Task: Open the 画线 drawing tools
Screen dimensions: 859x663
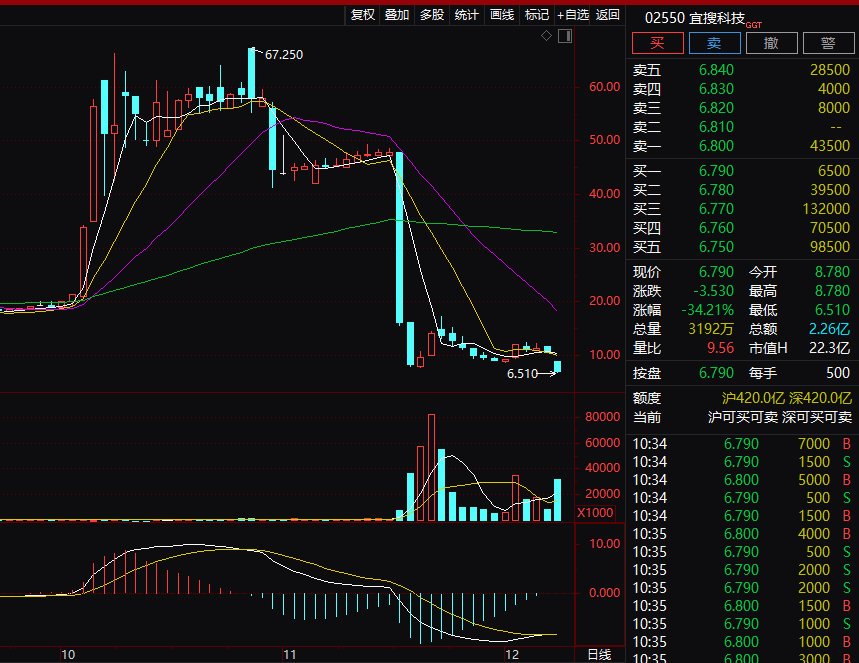Action: coord(501,14)
